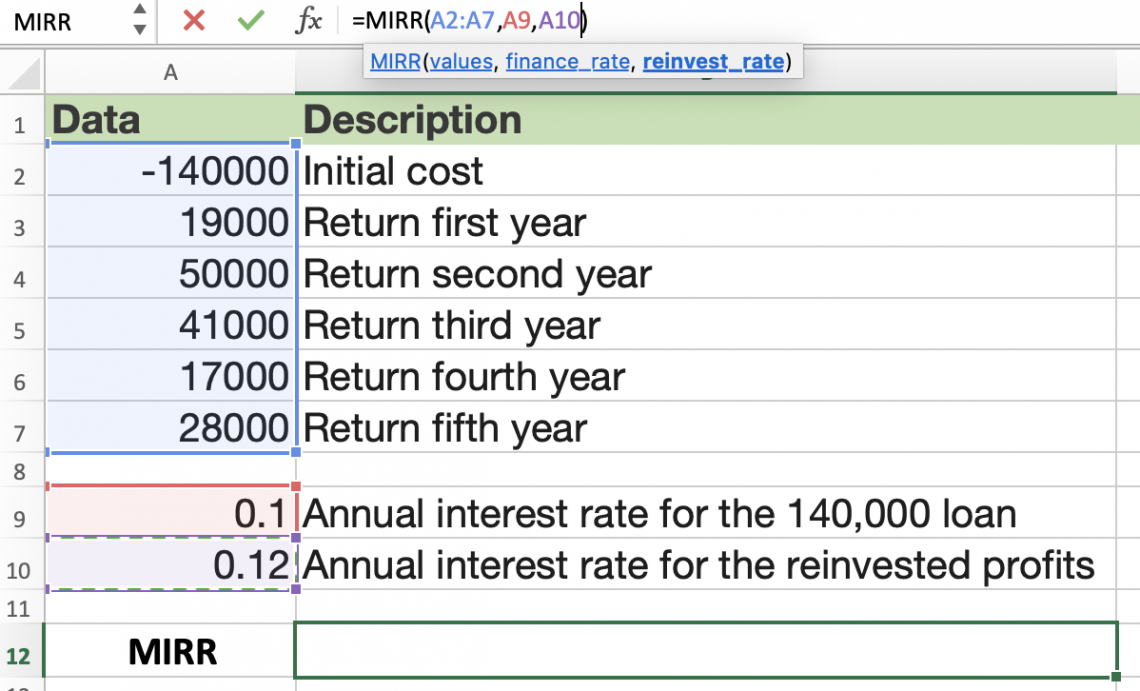The width and height of the screenshot is (1140, 691).
Task: Select the cell containing -140000
Action: 170,171
